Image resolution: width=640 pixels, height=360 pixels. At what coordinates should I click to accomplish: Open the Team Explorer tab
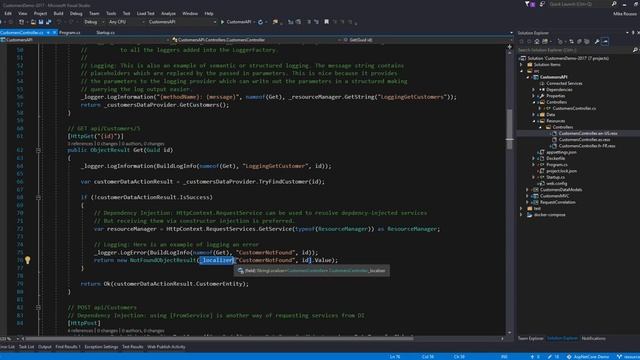[530, 338]
